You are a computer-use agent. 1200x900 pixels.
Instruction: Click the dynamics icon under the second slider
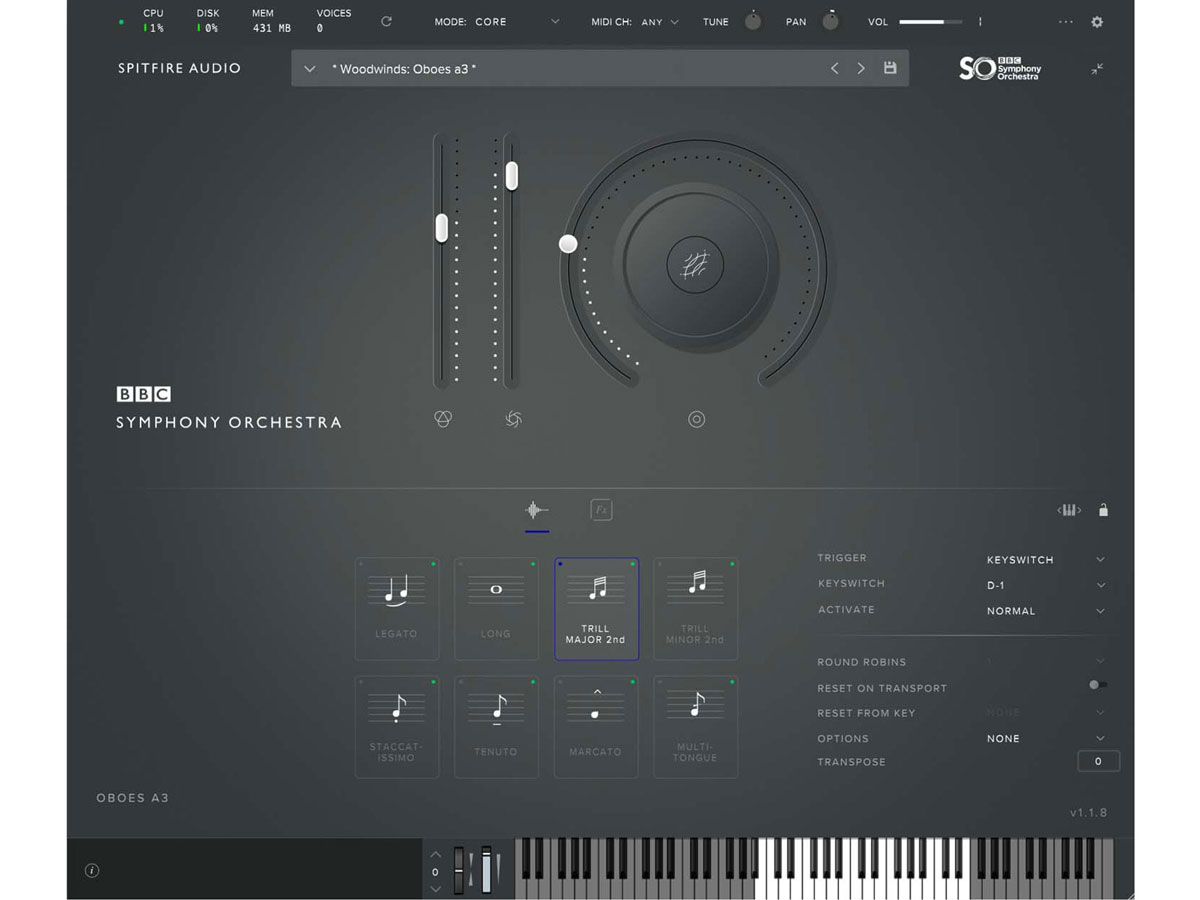click(x=513, y=419)
